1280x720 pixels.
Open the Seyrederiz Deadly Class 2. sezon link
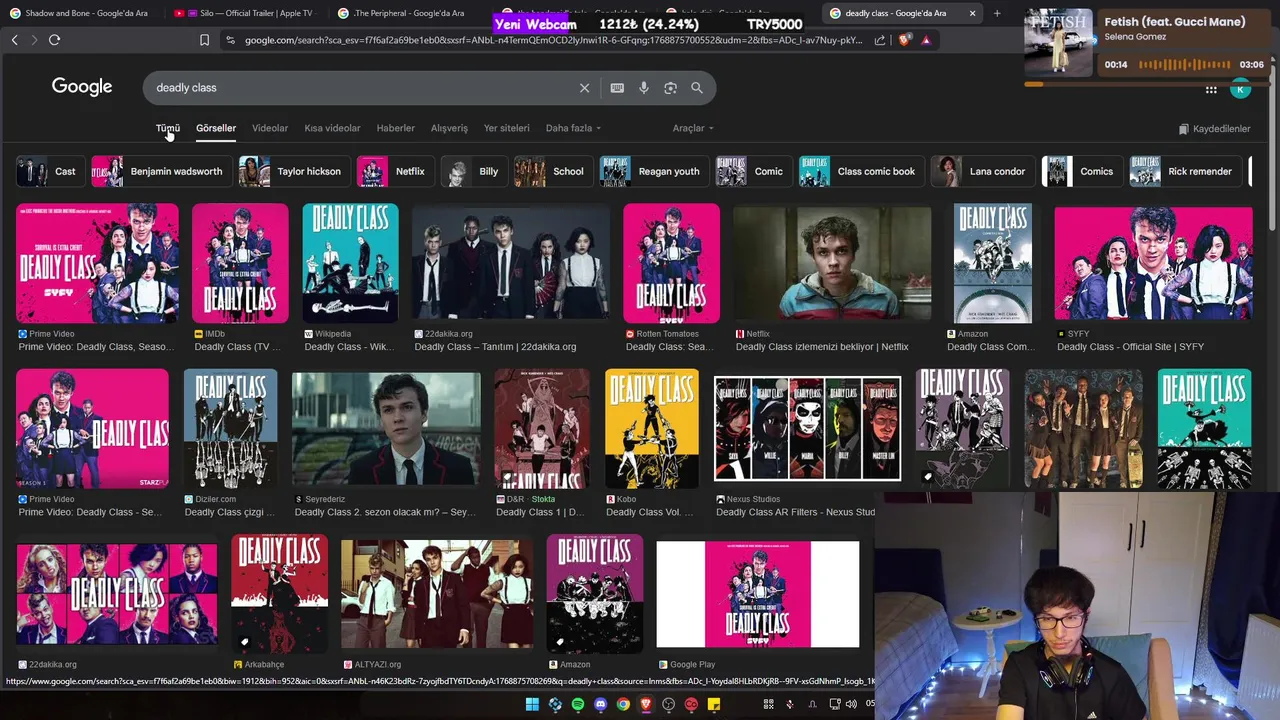click(385, 512)
